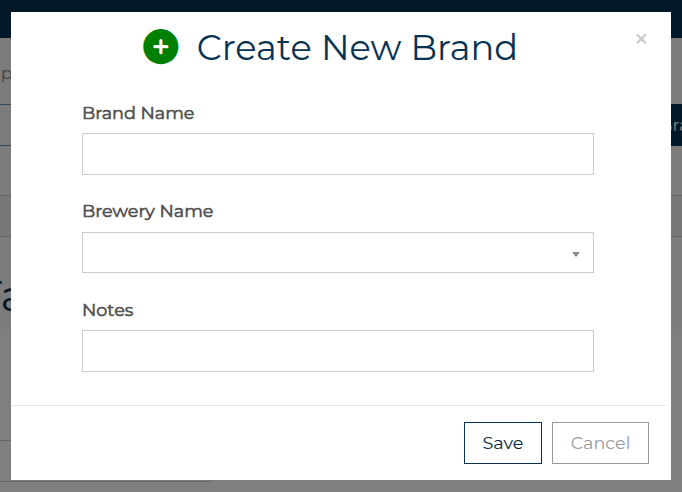The height and width of the screenshot is (492, 682).
Task: Click the Brewery Name dropdown arrow
Action: (575, 254)
